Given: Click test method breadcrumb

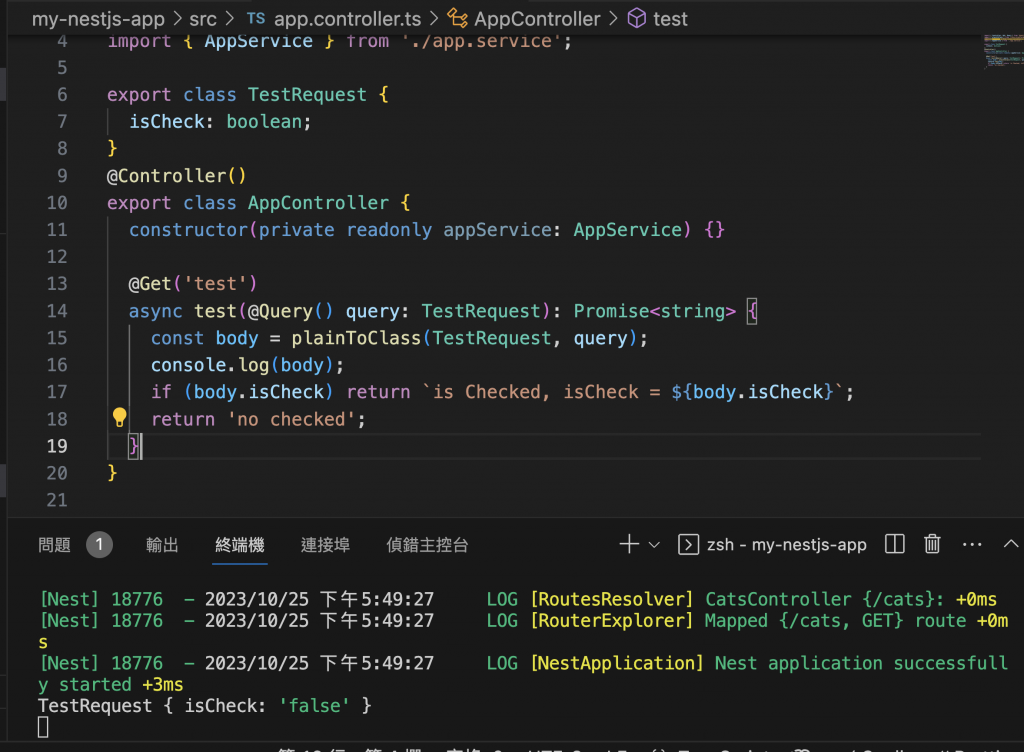Looking at the screenshot, I should 670,19.
